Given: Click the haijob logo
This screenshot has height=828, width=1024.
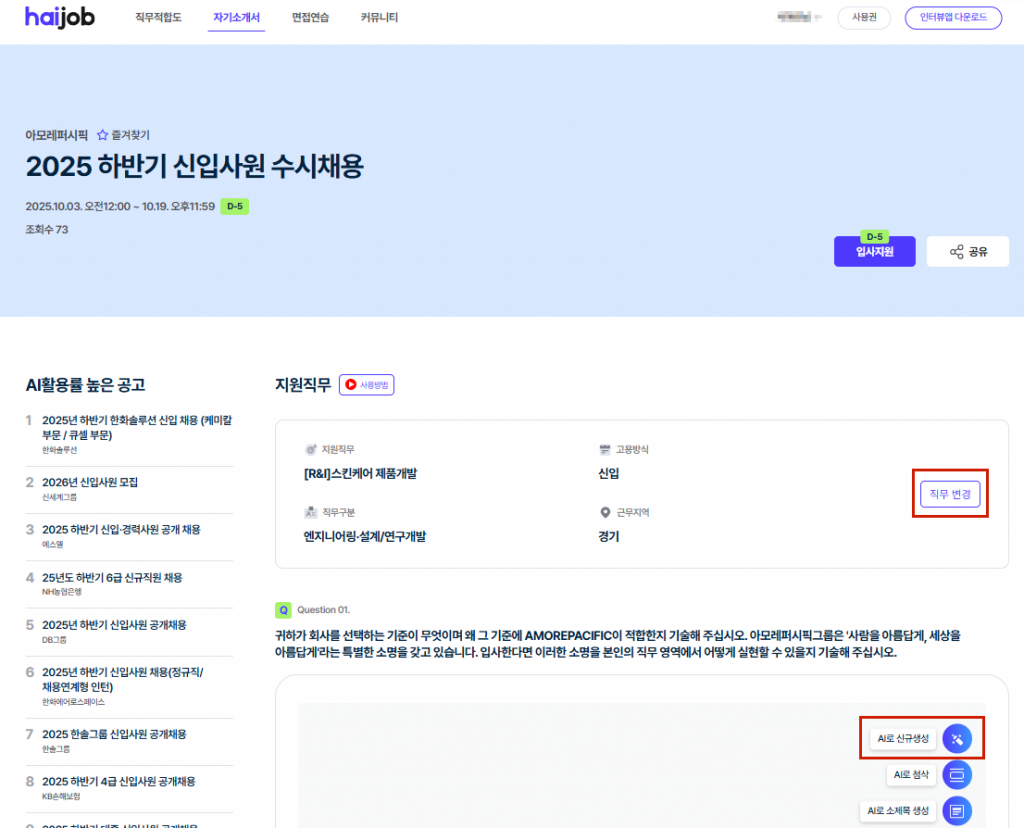Looking at the screenshot, I should click(x=60, y=18).
